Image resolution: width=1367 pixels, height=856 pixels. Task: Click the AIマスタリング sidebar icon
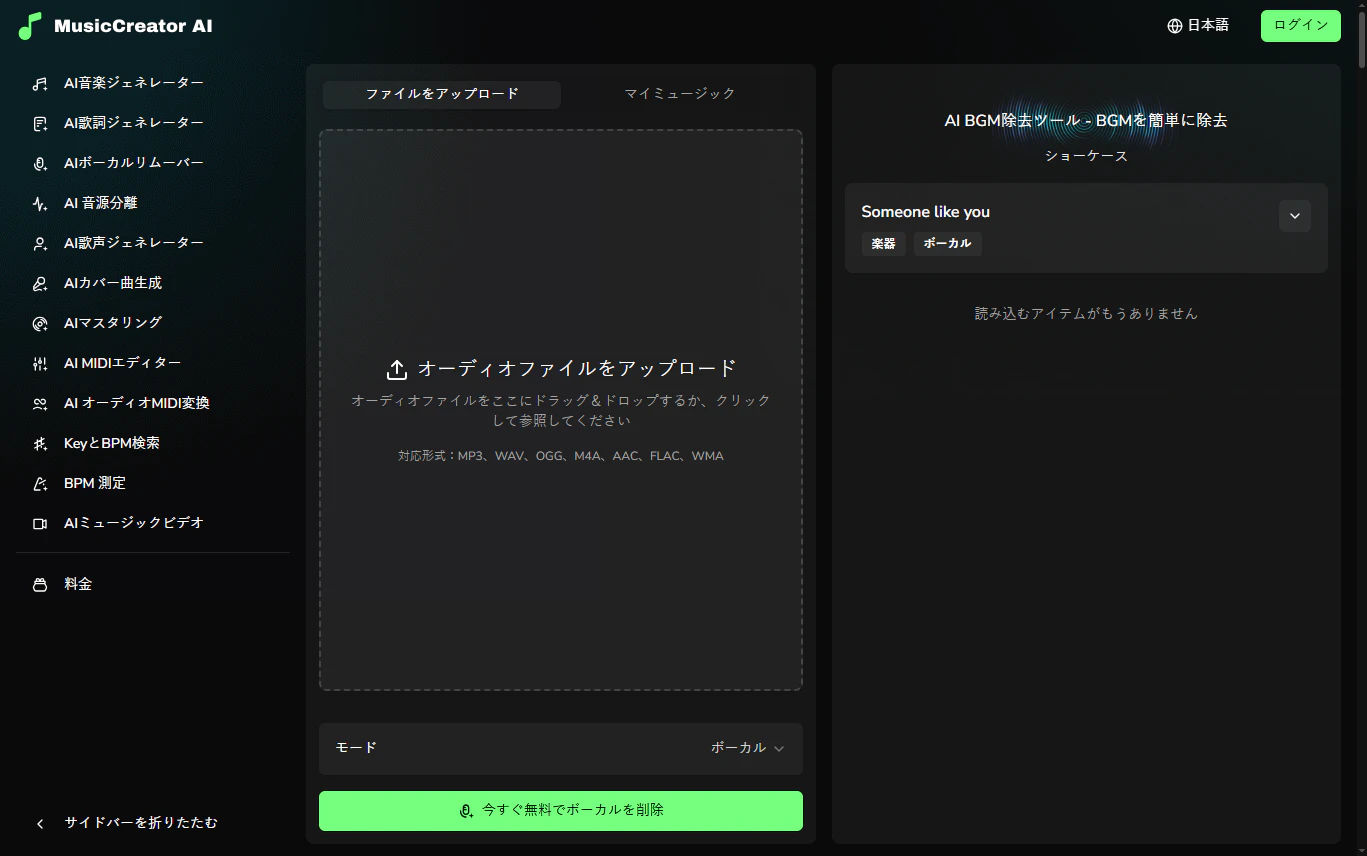click(40, 324)
